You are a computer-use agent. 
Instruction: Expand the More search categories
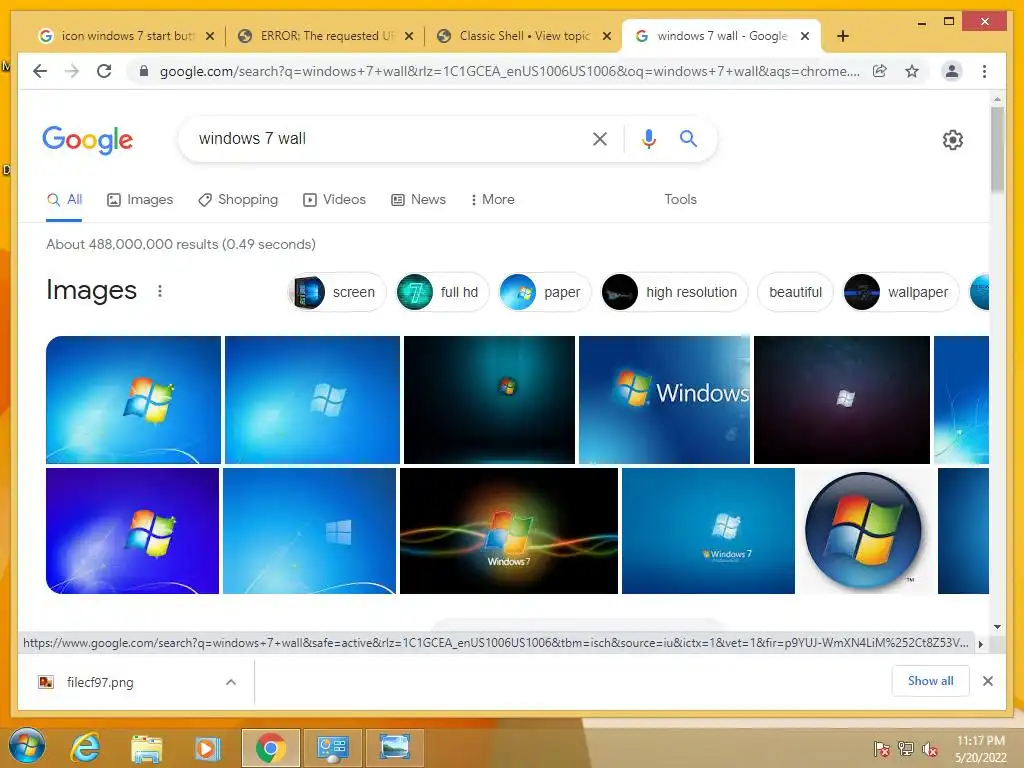492,200
